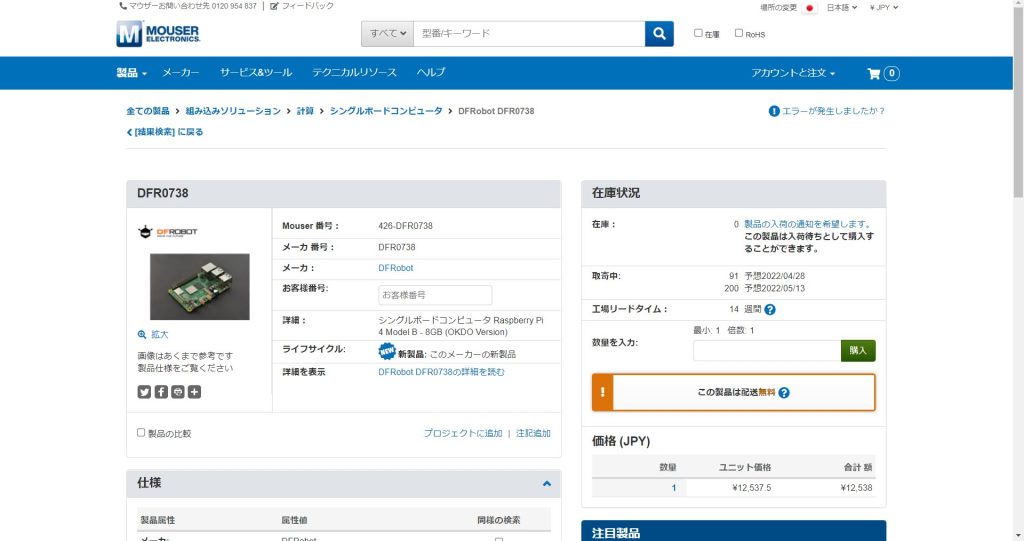Image resolution: width=1024 pixels, height=541 pixels.
Task: Click the magnifier zoom icon under image
Action: point(142,335)
